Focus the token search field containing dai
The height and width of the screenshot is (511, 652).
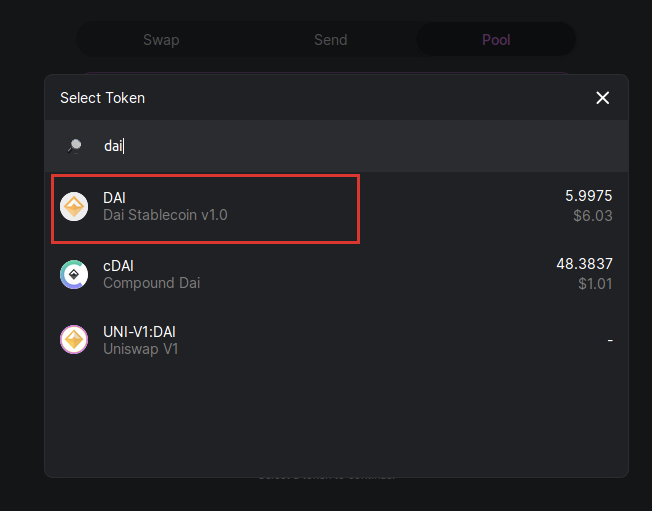click(336, 146)
